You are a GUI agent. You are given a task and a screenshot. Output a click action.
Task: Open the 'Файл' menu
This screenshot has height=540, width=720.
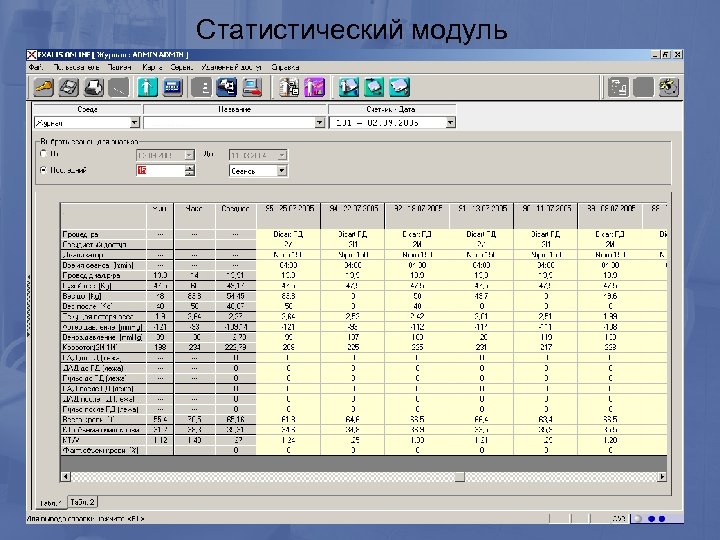(35, 67)
